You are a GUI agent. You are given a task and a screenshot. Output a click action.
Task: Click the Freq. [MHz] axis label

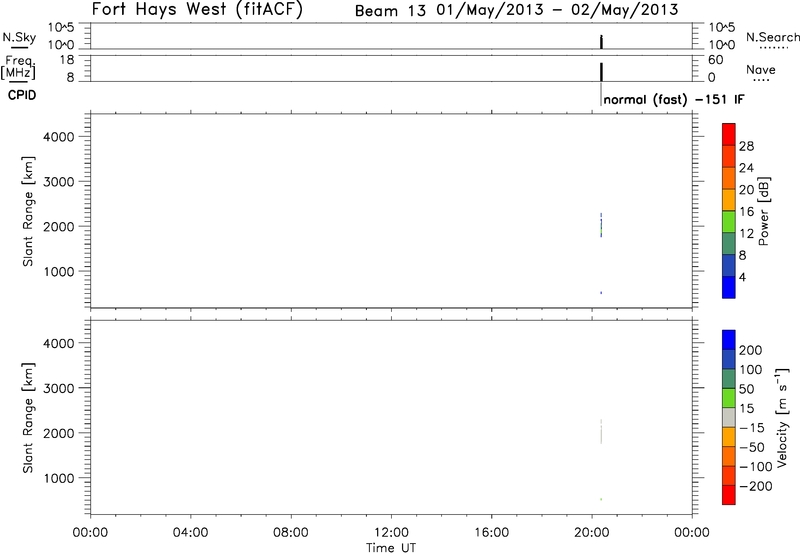(x=18, y=68)
